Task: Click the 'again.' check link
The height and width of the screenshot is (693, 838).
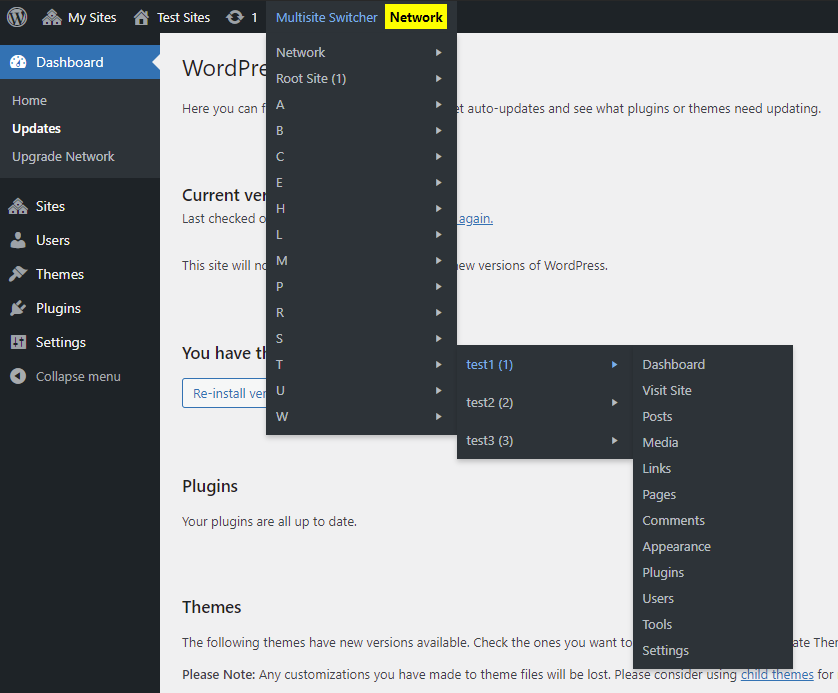Action: click(x=475, y=219)
